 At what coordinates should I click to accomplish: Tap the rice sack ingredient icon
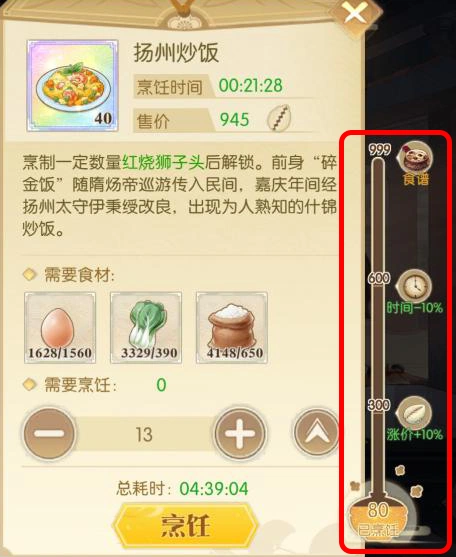(232, 328)
